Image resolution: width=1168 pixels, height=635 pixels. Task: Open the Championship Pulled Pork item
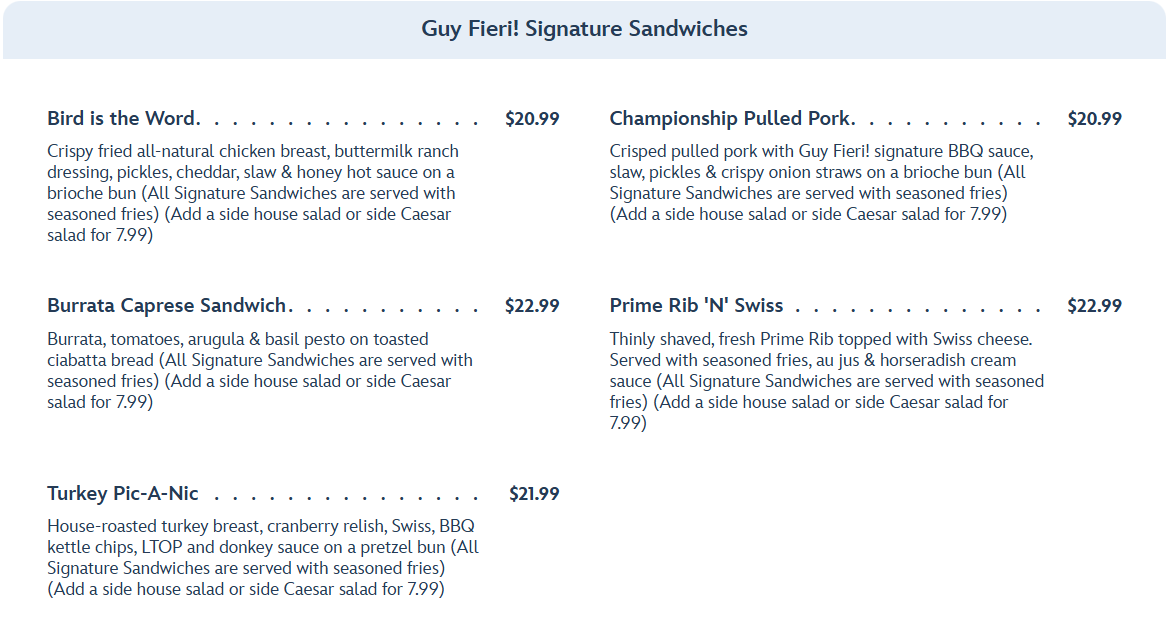[730, 118]
